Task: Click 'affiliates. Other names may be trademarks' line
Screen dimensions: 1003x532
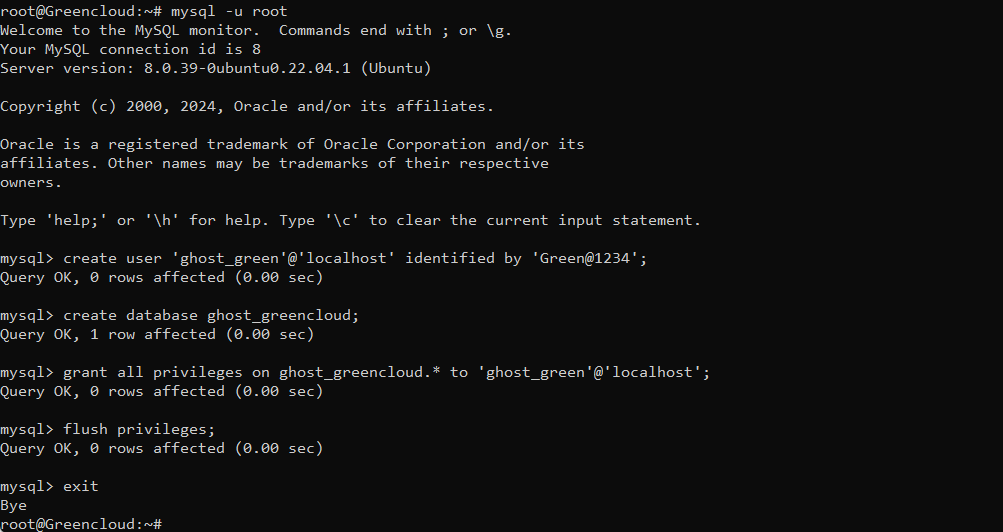Action: 274,163
